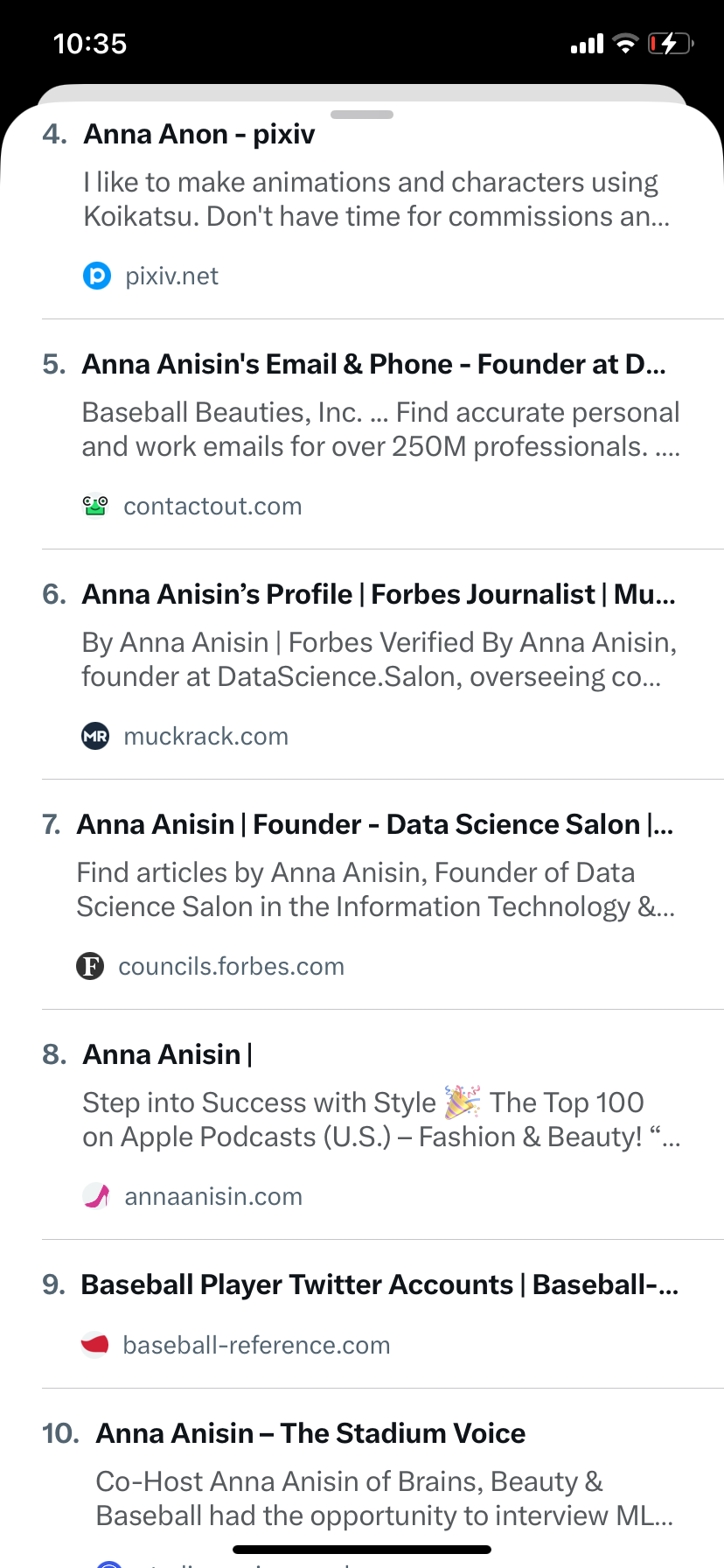The height and width of the screenshot is (1568, 724).
Task: Tap the Wi-Fi status icon
Action: pyautogui.click(x=625, y=44)
